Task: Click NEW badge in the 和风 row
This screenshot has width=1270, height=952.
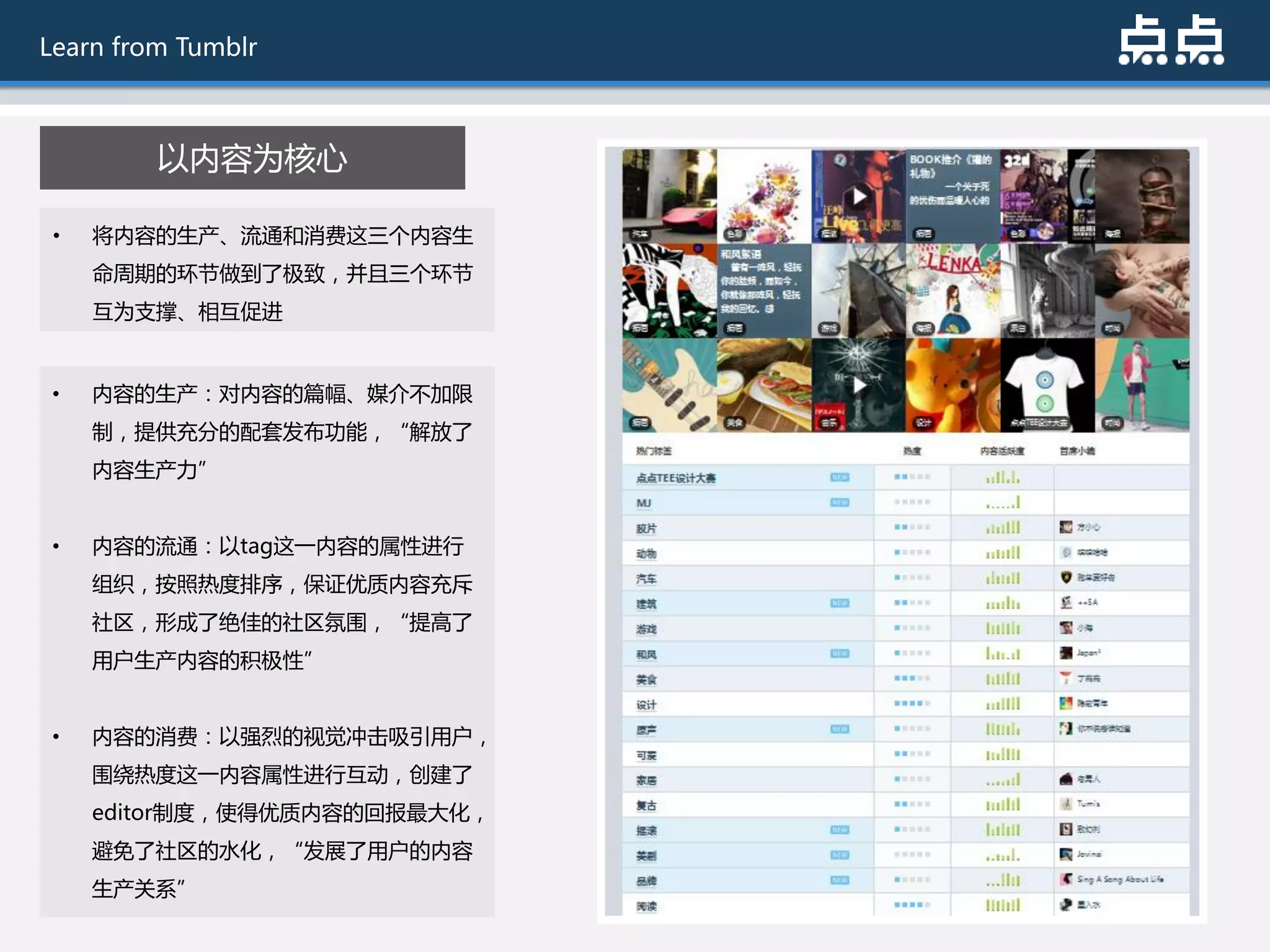Action: pyautogui.click(x=840, y=653)
